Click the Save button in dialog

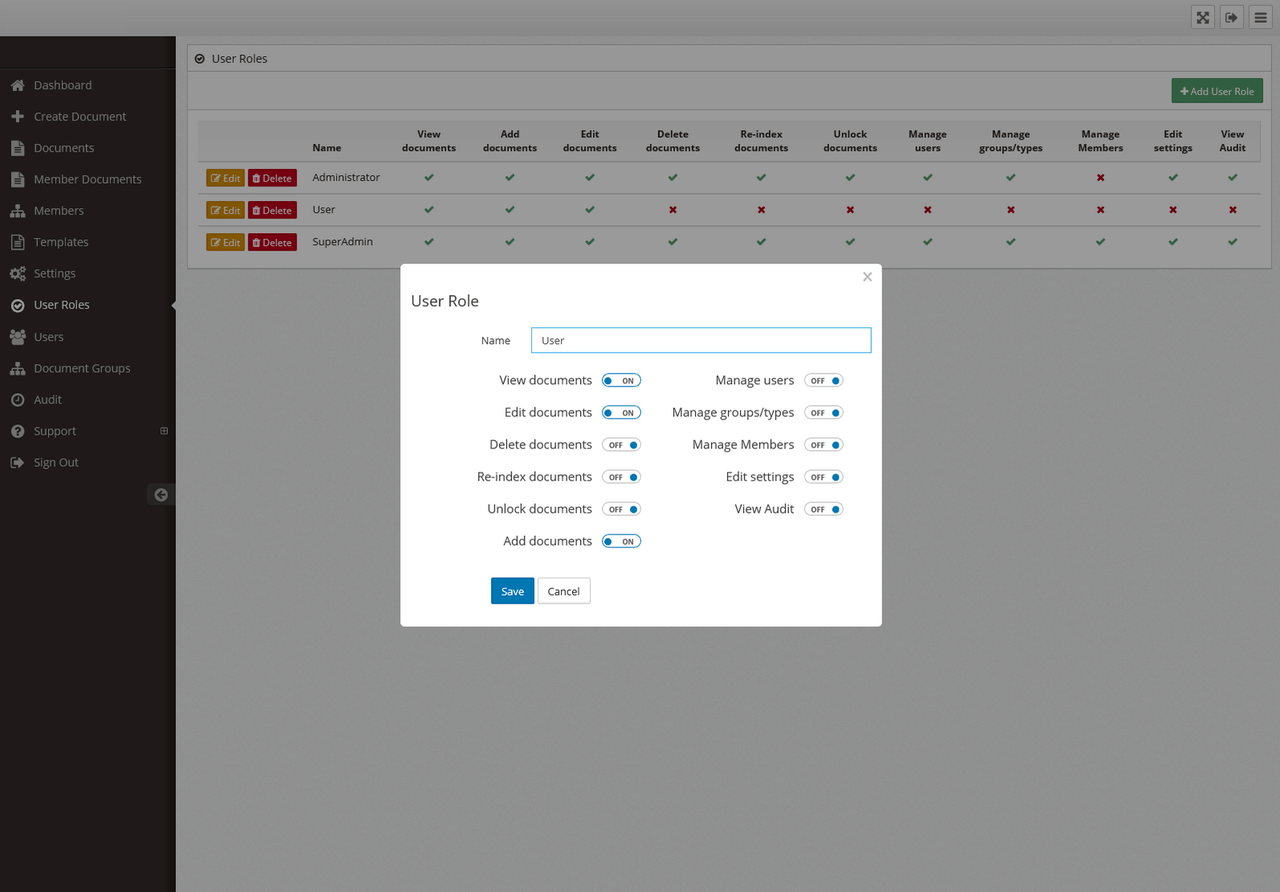[512, 591]
